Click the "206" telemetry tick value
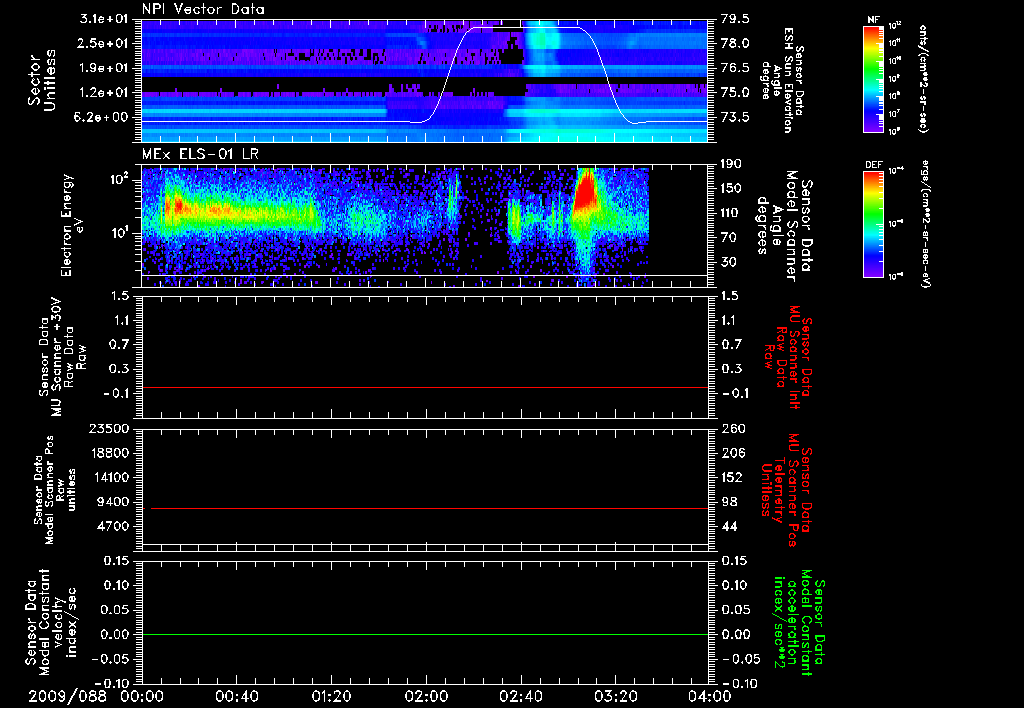 point(732,453)
